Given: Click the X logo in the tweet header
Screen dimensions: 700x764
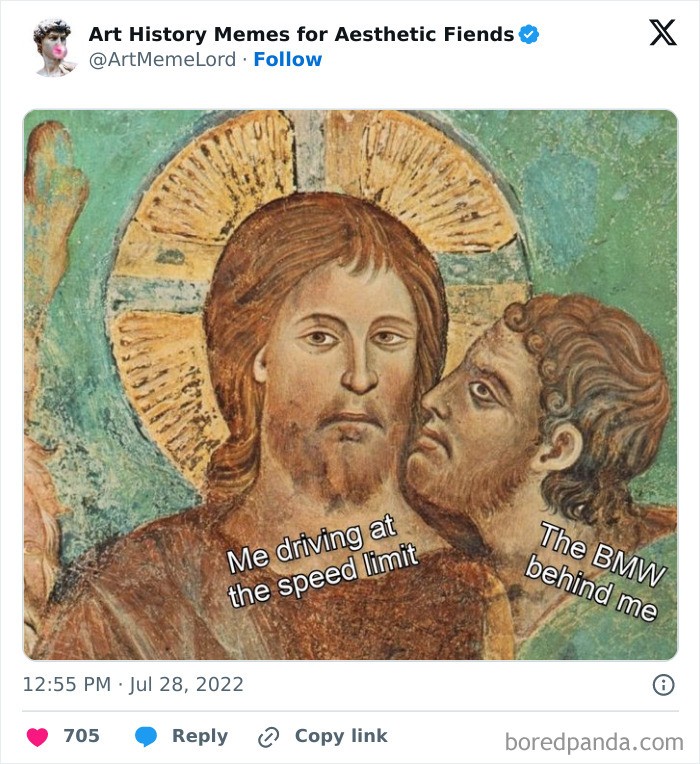Looking at the screenshot, I should 662,33.
